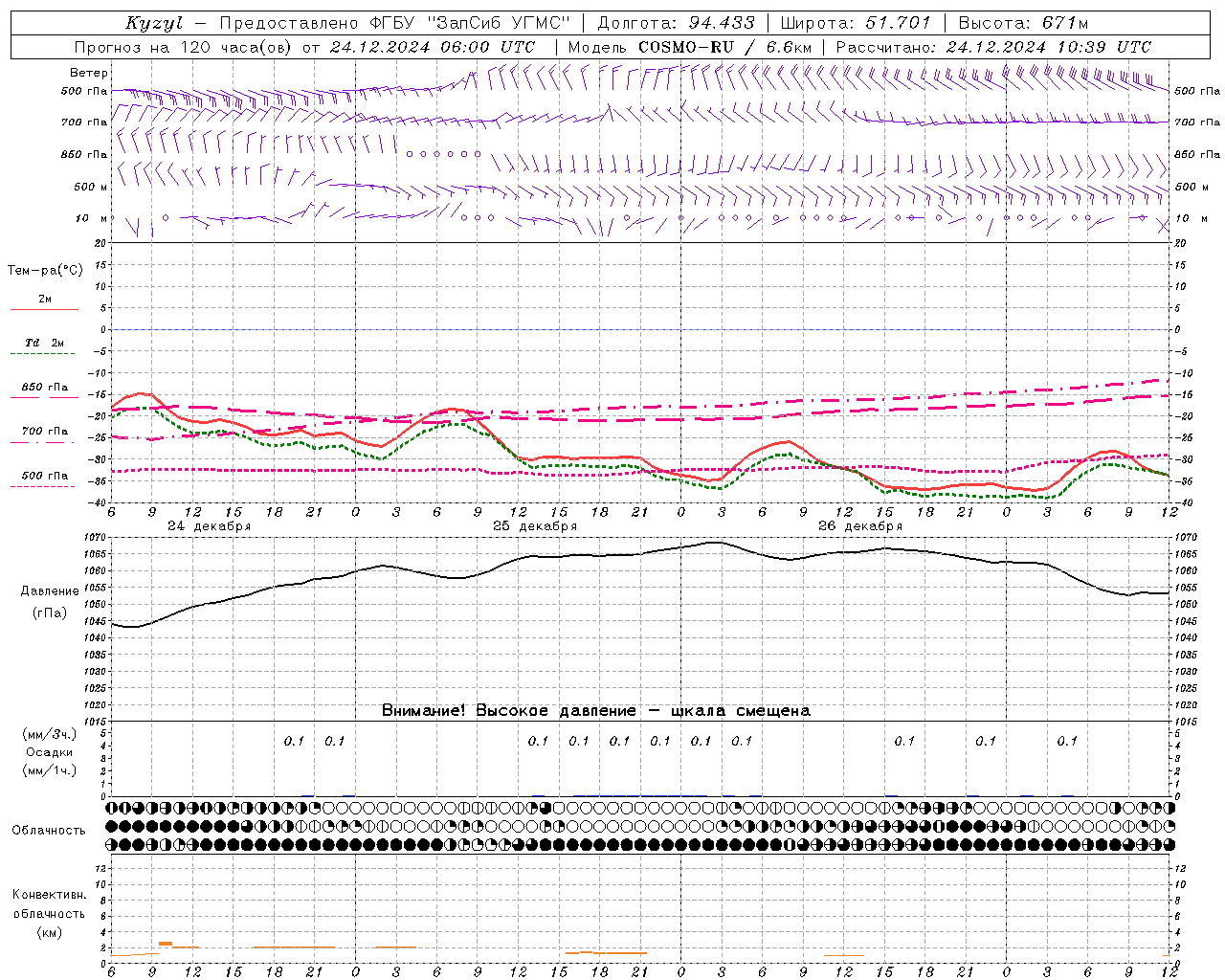Select the "Прогноз на 120 часа(ов)" forecast text
The width and height of the screenshot is (1225, 980).
click(184, 47)
